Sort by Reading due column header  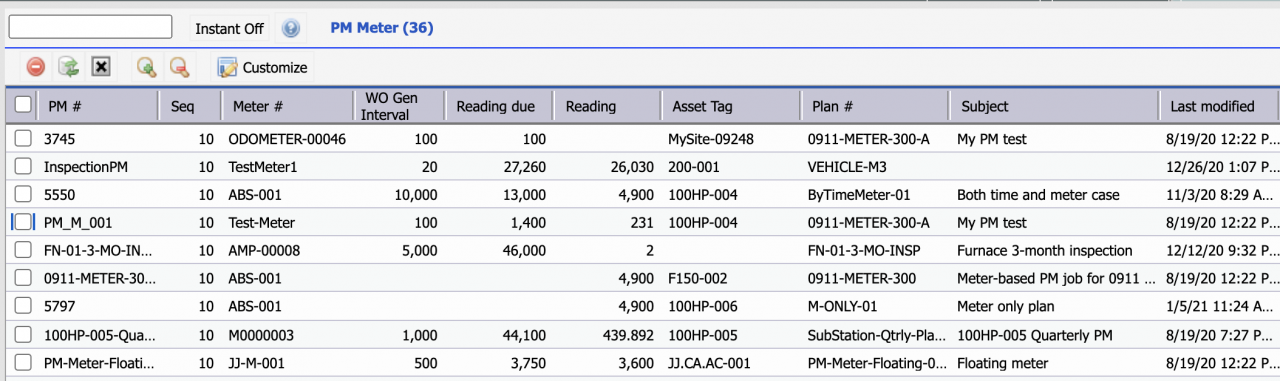pos(499,106)
